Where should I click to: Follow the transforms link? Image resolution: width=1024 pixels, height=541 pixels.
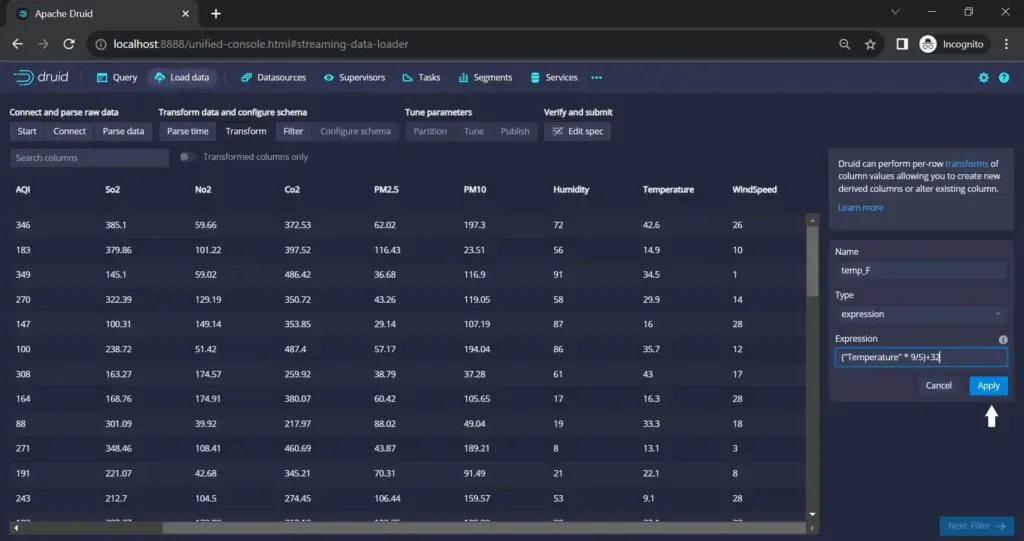click(x=967, y=164)
